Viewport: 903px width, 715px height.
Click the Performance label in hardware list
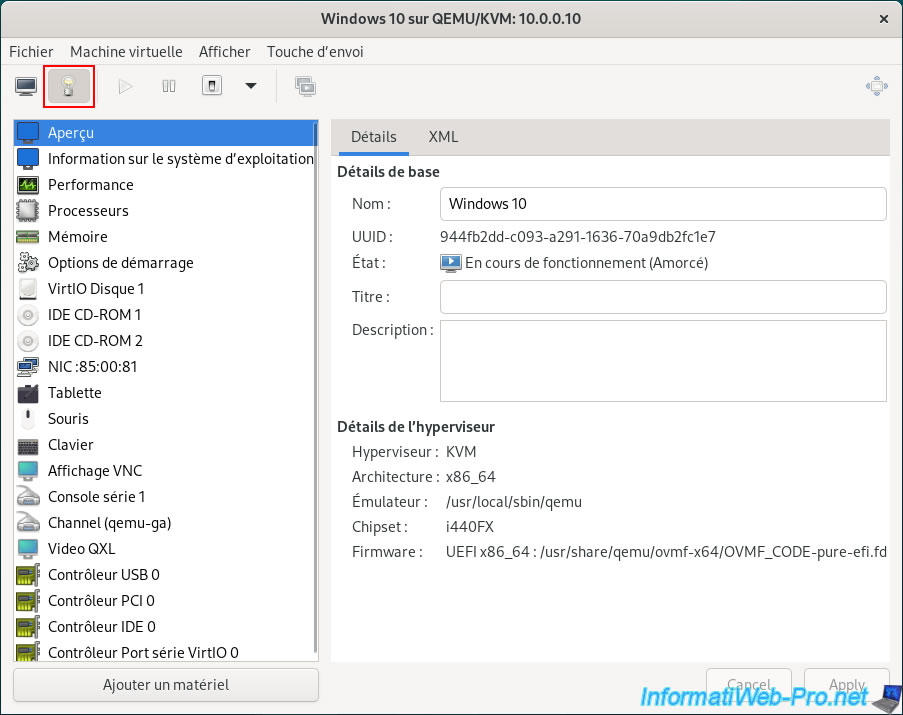[x=91, y=185]
